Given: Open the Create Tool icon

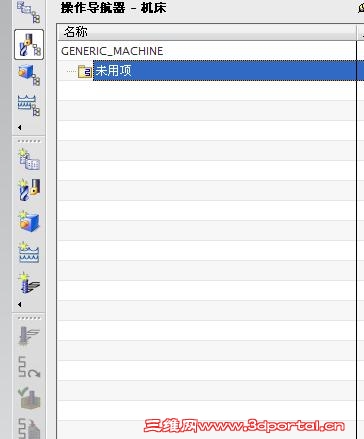Looking at the screenshot, I should click(x=29, y=190).
